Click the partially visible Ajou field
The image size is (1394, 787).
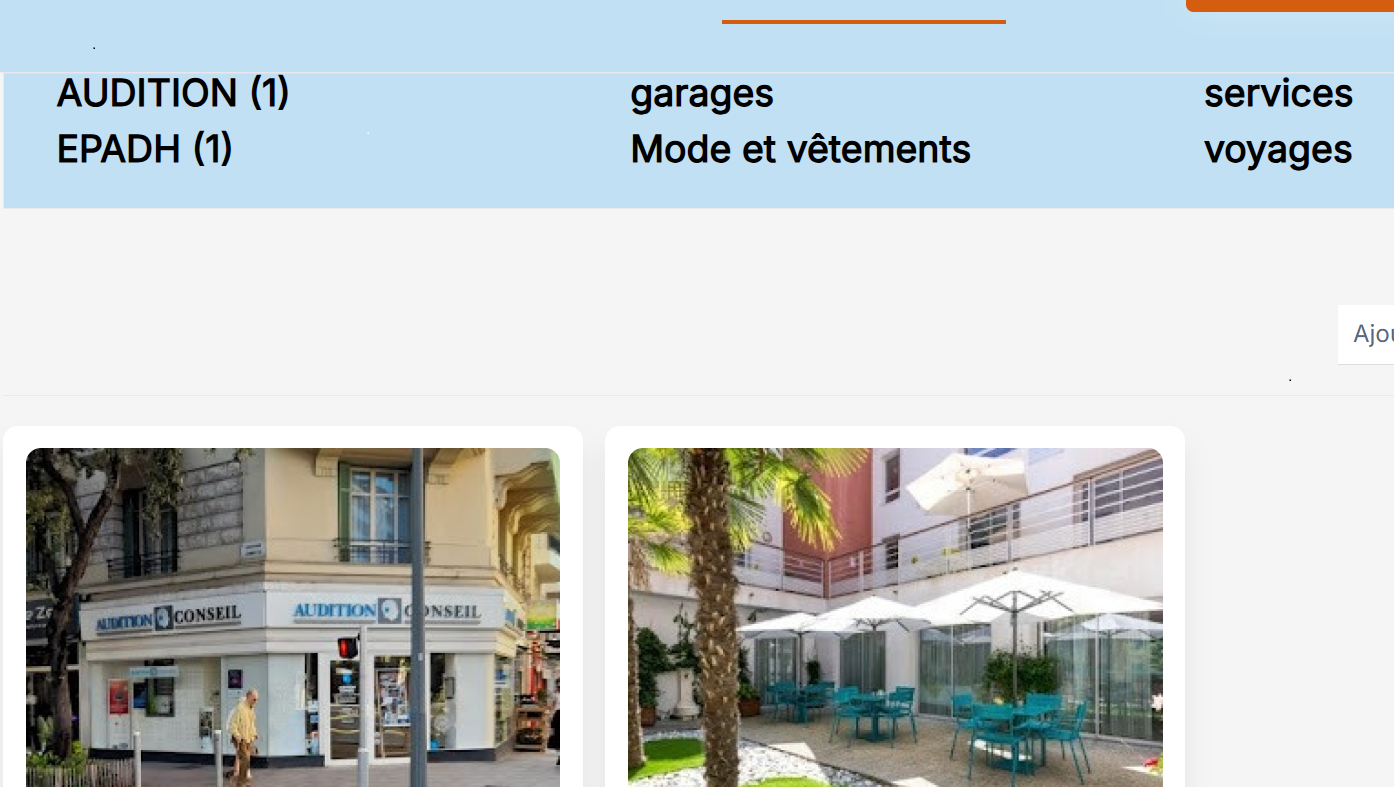pyautogui.click(x=1366, y=334)
